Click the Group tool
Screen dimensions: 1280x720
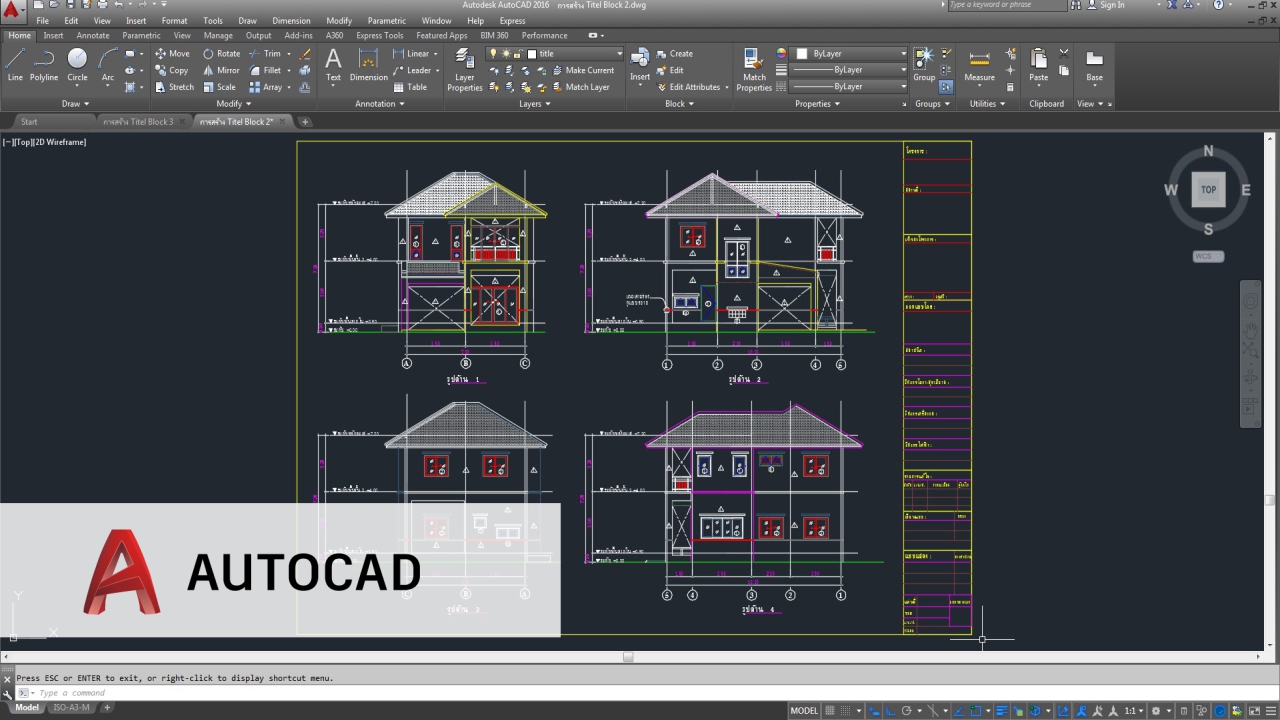(924, 65)
